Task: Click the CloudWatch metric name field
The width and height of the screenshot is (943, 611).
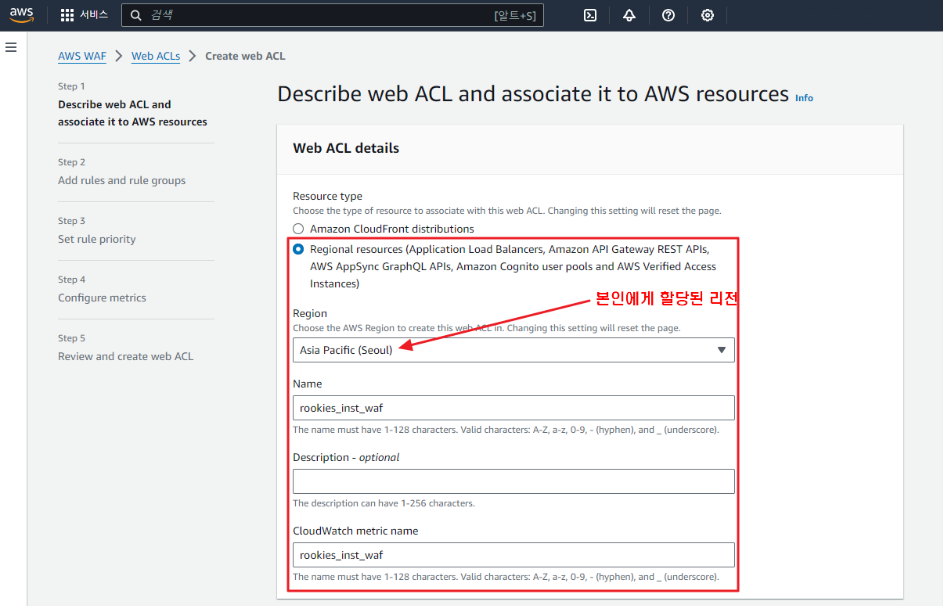Action: click(x=513, y=554)
